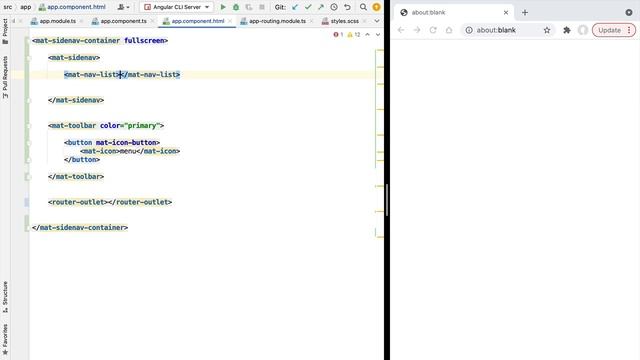Select the app.component.html tab

coord(198,21)
